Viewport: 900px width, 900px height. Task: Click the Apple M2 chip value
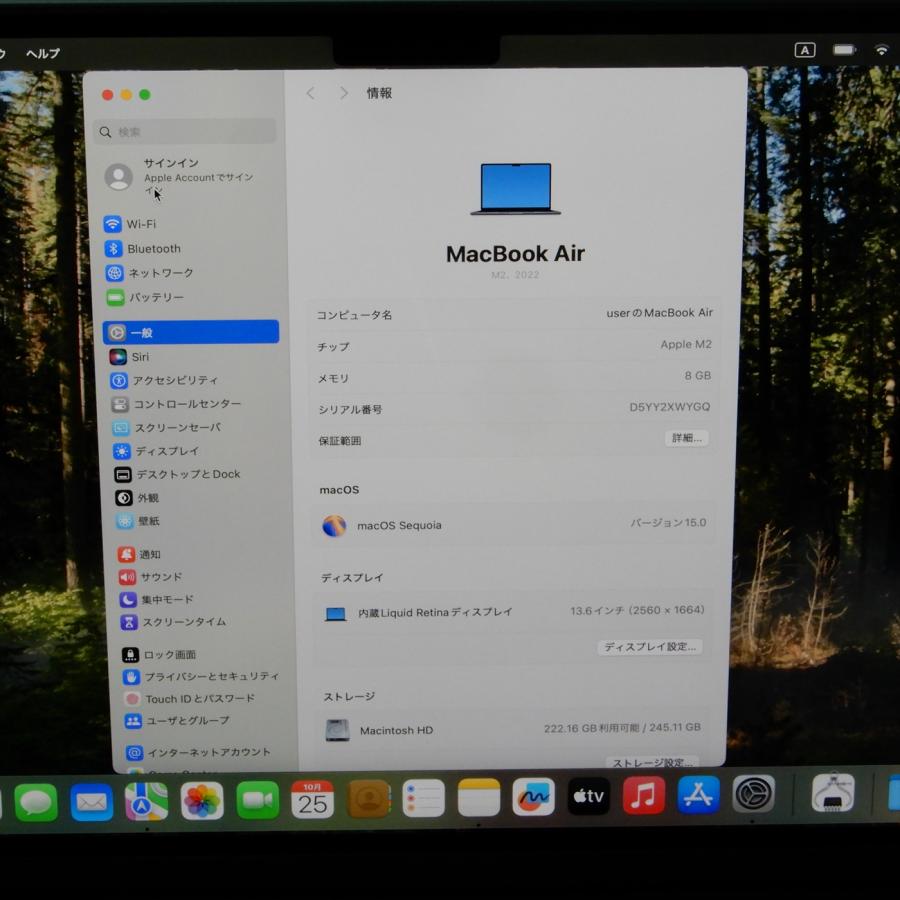tap(686, 344)
